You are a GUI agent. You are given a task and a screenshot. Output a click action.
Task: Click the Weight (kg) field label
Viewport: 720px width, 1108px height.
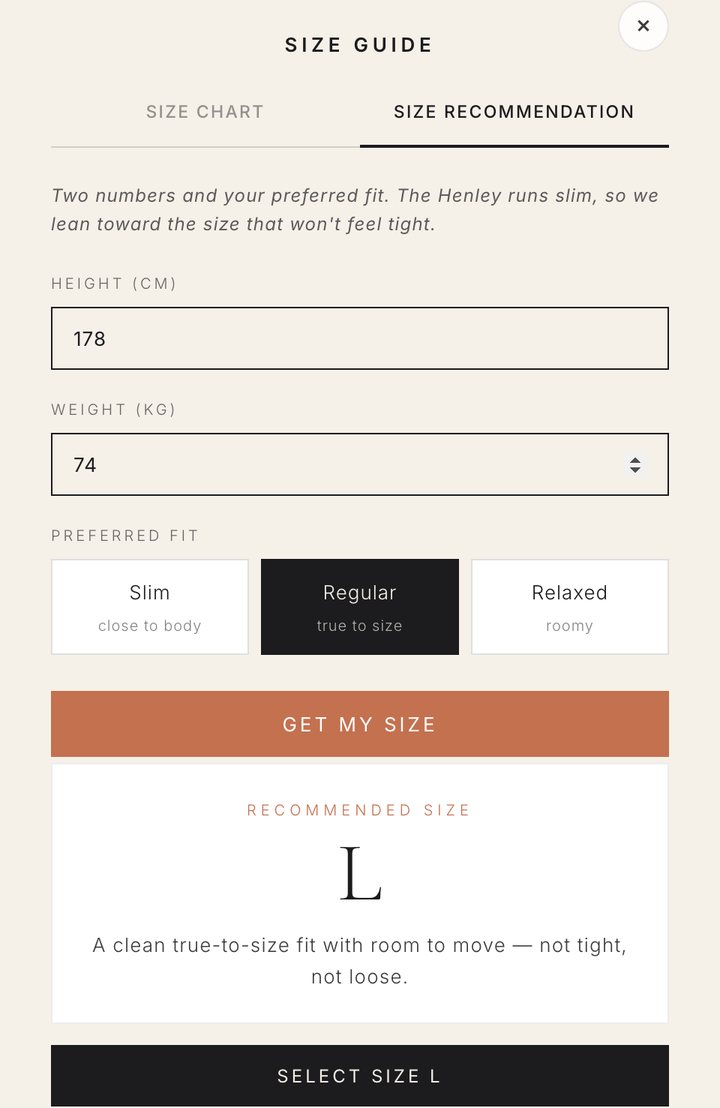pos(113,409)
